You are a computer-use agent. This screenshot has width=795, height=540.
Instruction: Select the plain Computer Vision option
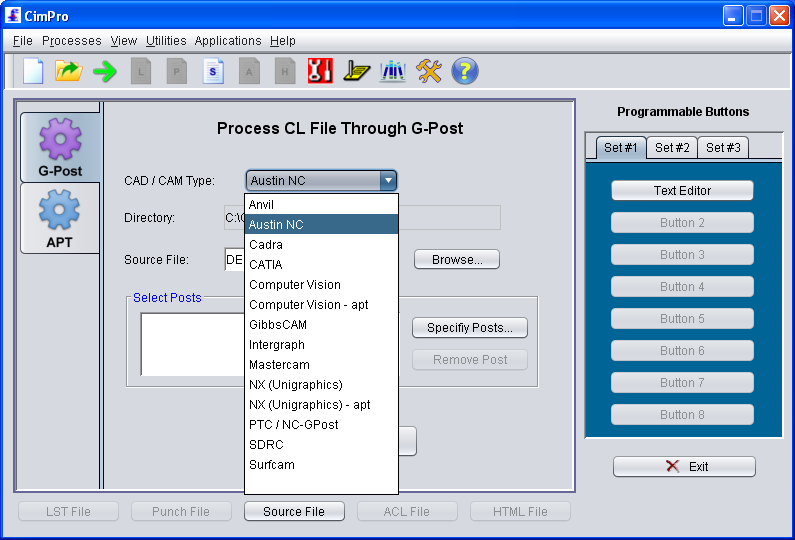321,284
